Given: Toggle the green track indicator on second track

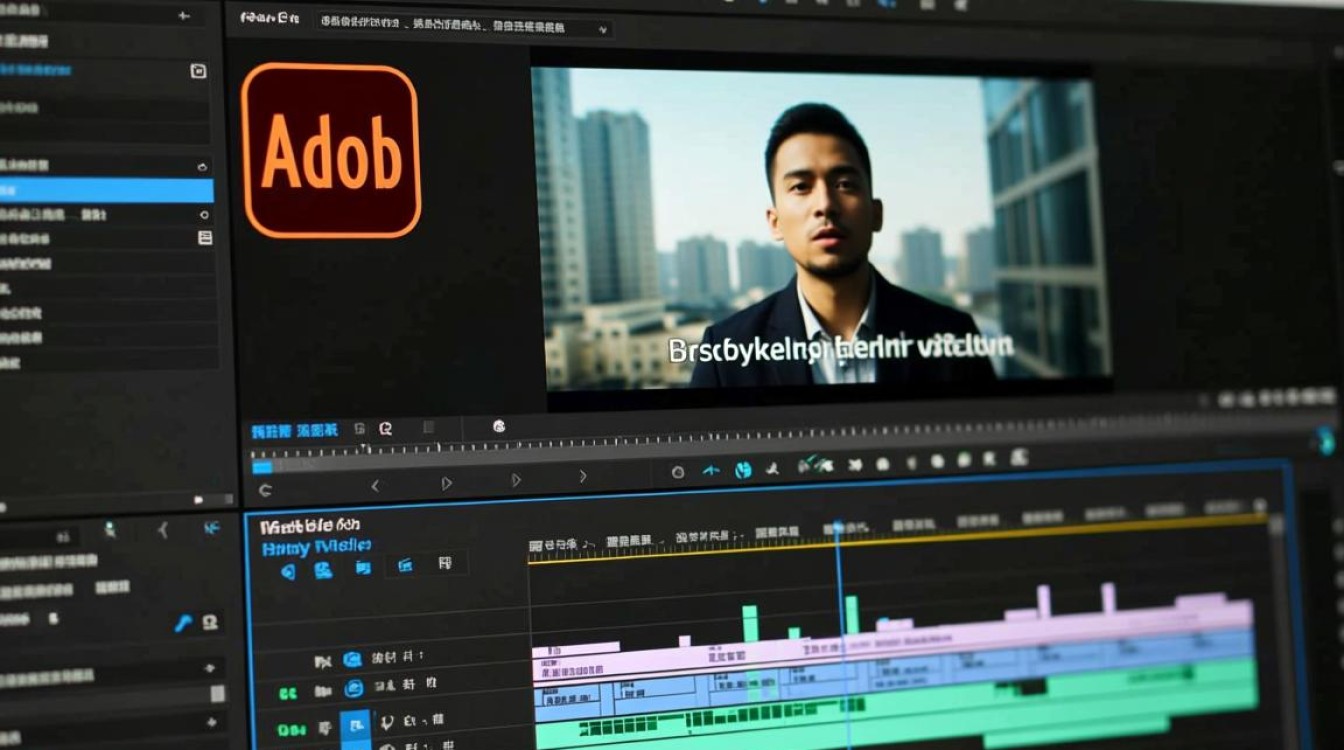Looking at the screenshot, I should [x=288, y=692].
